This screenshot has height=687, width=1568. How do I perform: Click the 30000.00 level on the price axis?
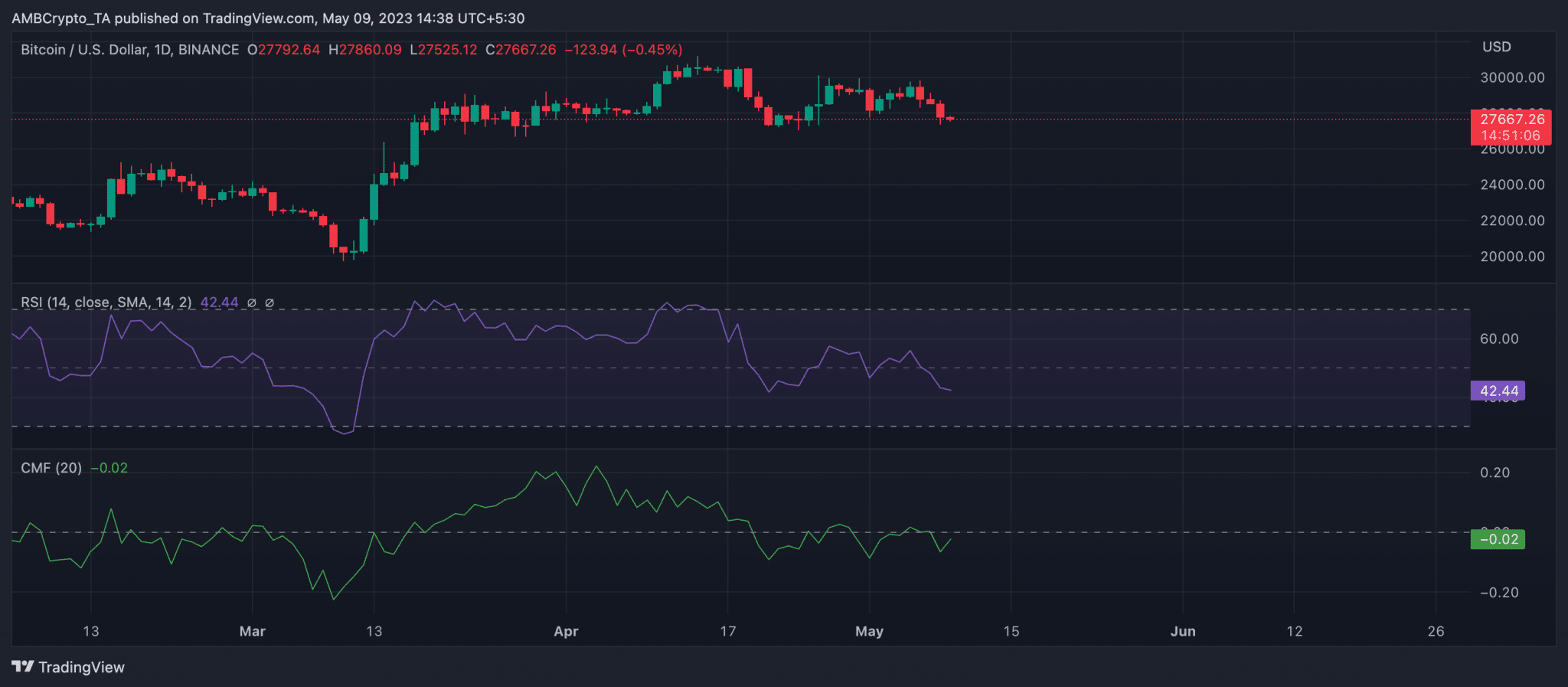[1512, 77]
